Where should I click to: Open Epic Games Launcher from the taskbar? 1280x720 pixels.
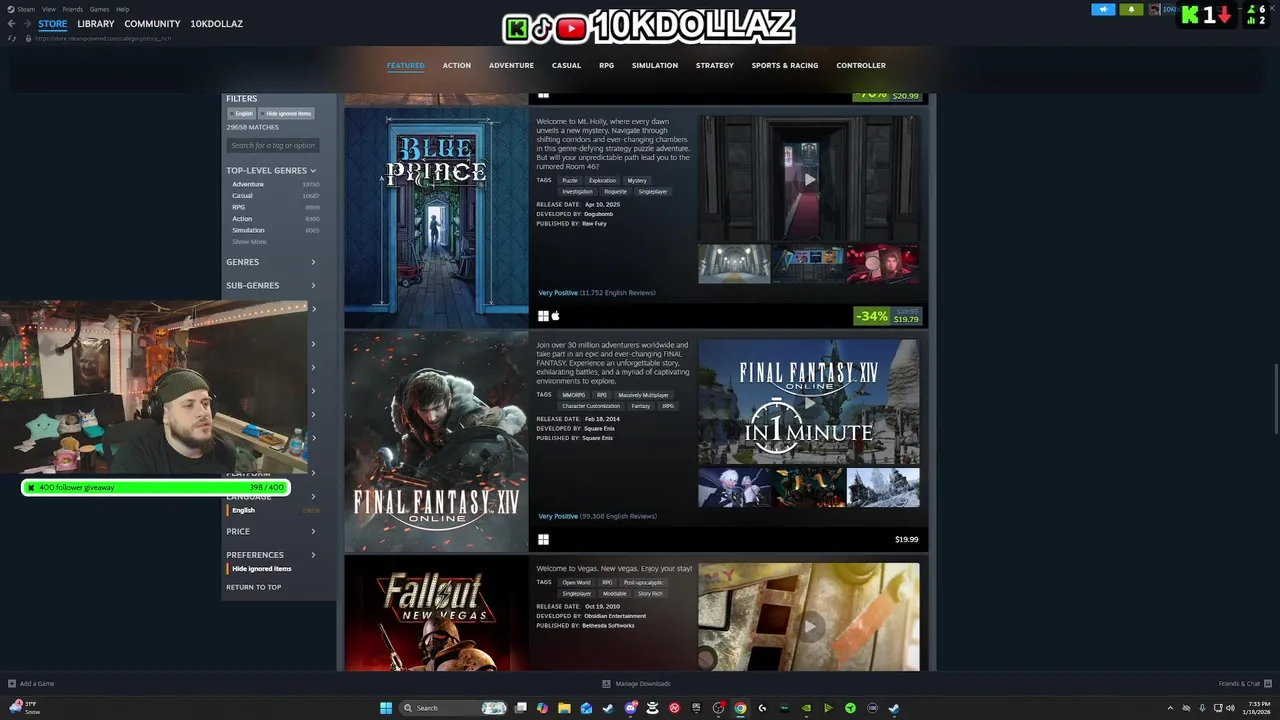(696, 708)
